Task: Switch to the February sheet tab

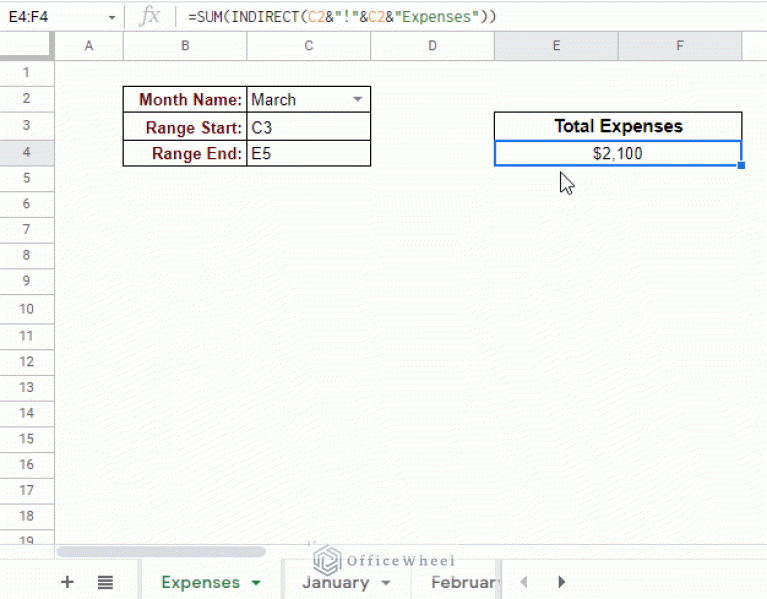Action: (x=463, y=582)
